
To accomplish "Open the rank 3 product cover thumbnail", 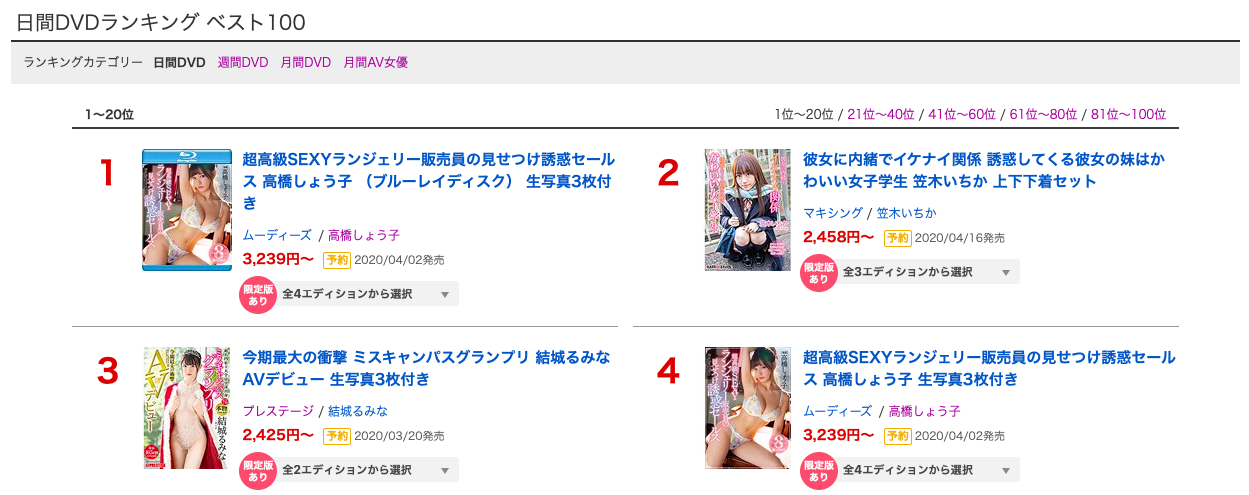I will click(x=187, y=408).
